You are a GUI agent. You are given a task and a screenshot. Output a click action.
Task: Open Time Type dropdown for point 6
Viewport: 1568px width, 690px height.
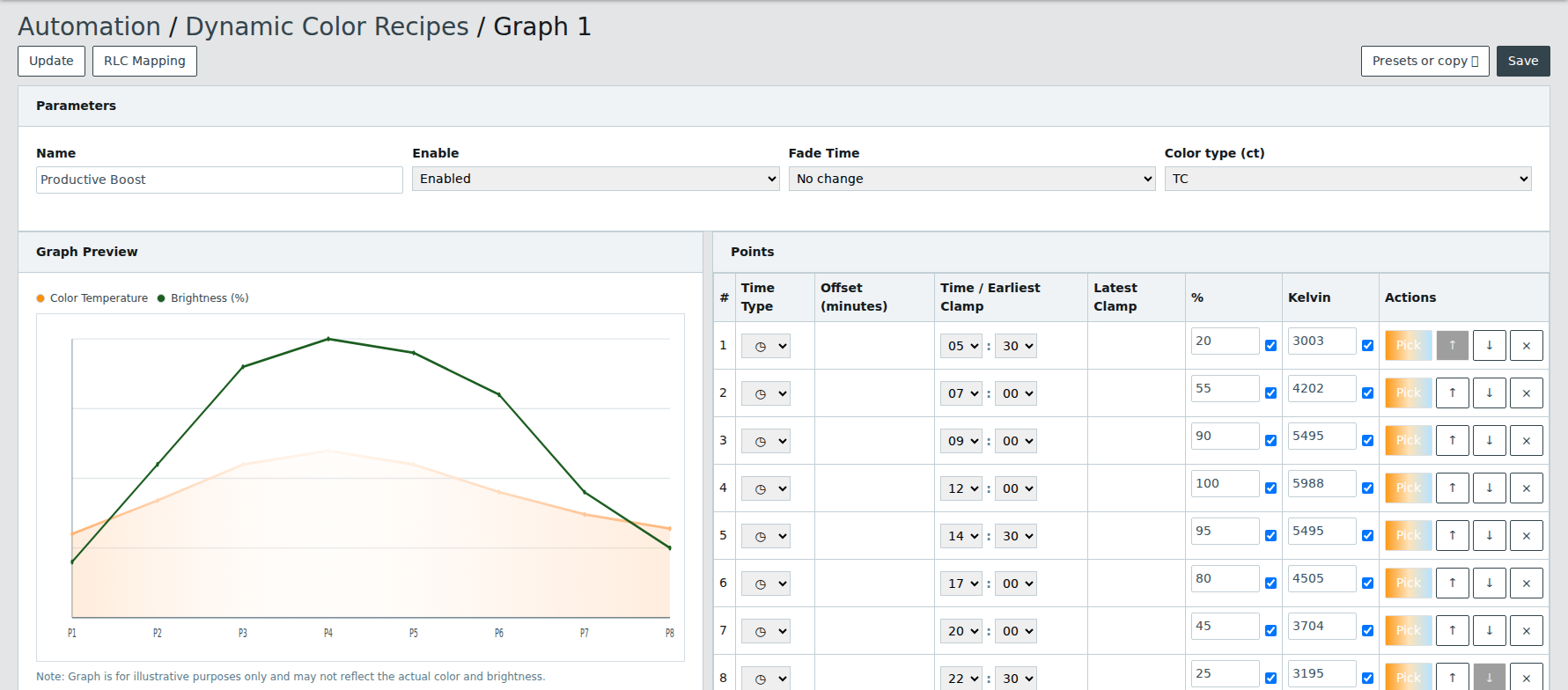765,584
